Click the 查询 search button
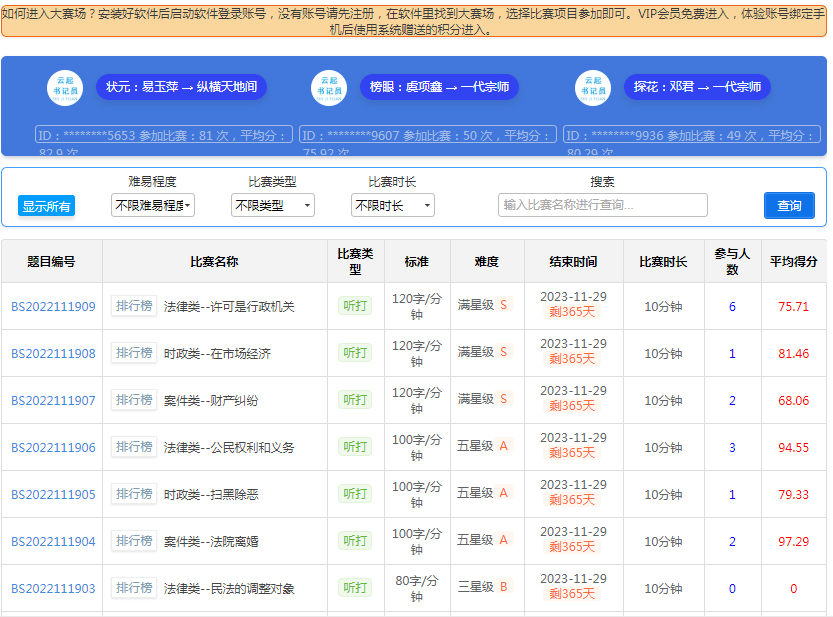 click(789, 206)
